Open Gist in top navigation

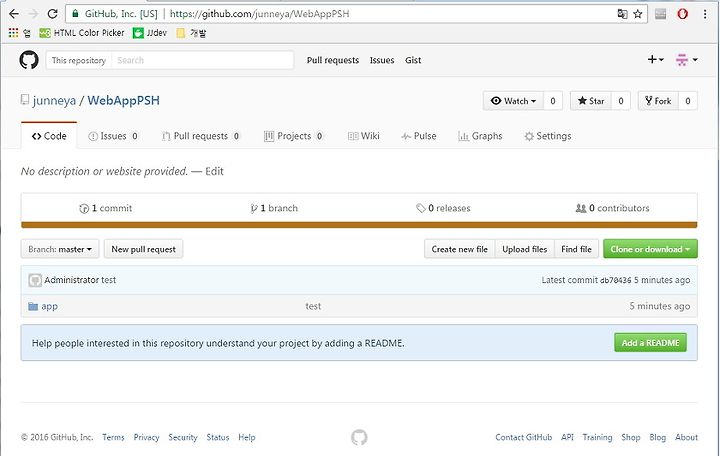click(x=413, y=60)
